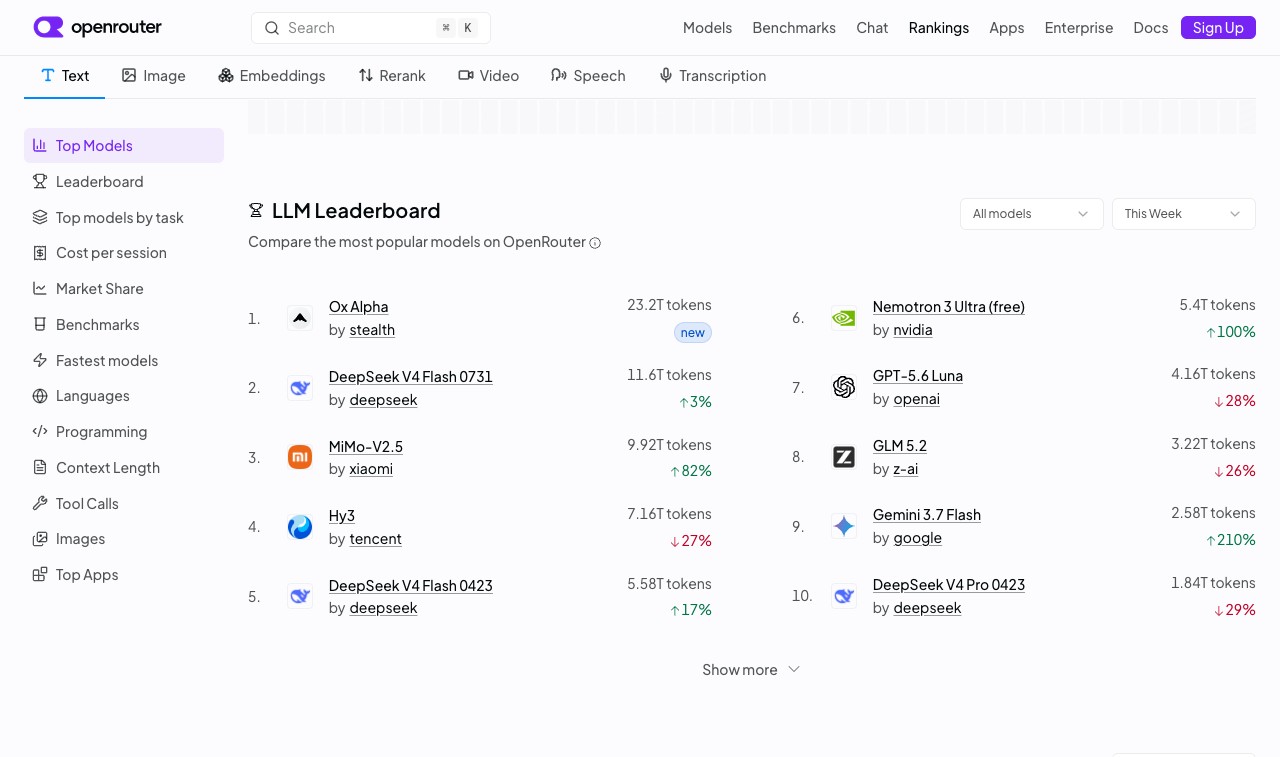The image size is (1280, 757).
Task: Open Tool Calls in the sidebar
Action: coord(124,504)
